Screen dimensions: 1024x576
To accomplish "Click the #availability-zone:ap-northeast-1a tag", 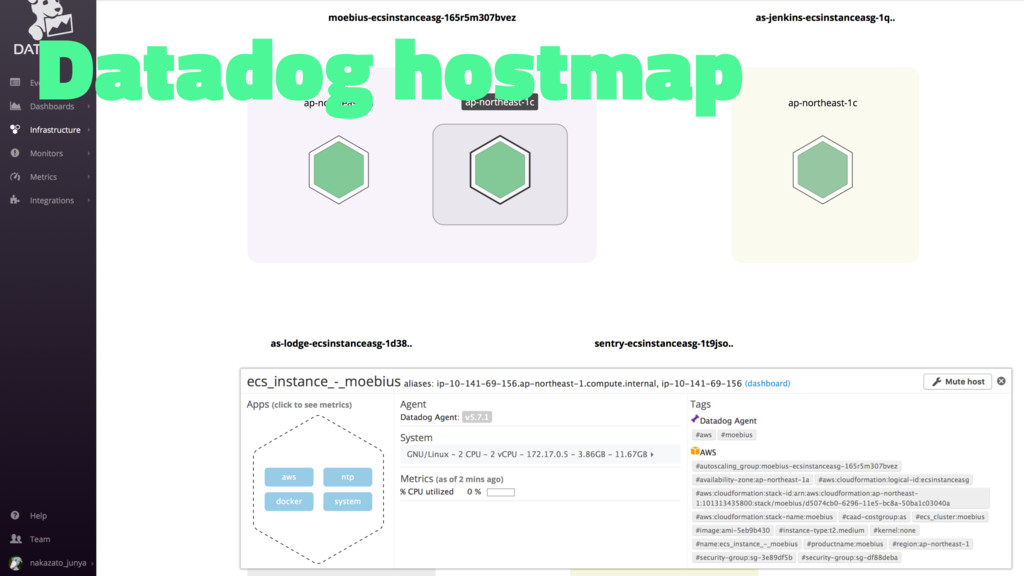I will (752, 479).
